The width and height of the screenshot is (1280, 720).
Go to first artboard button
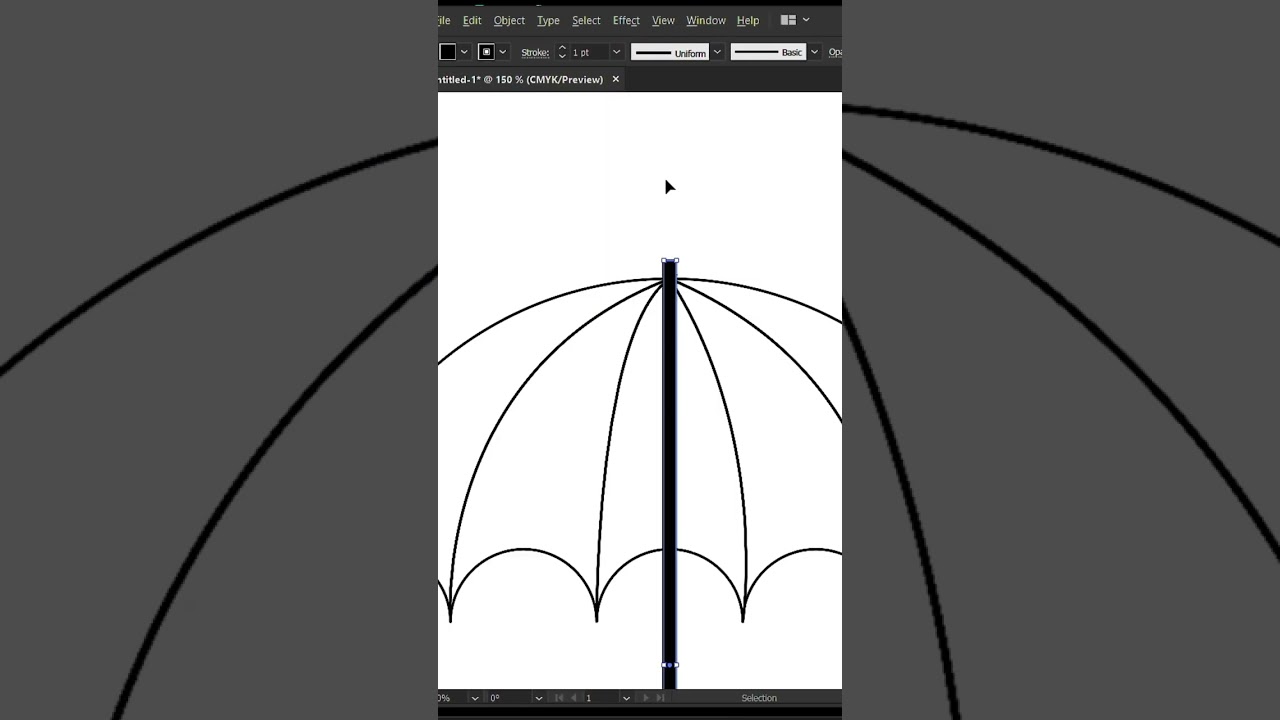click(x=559, y=698)
